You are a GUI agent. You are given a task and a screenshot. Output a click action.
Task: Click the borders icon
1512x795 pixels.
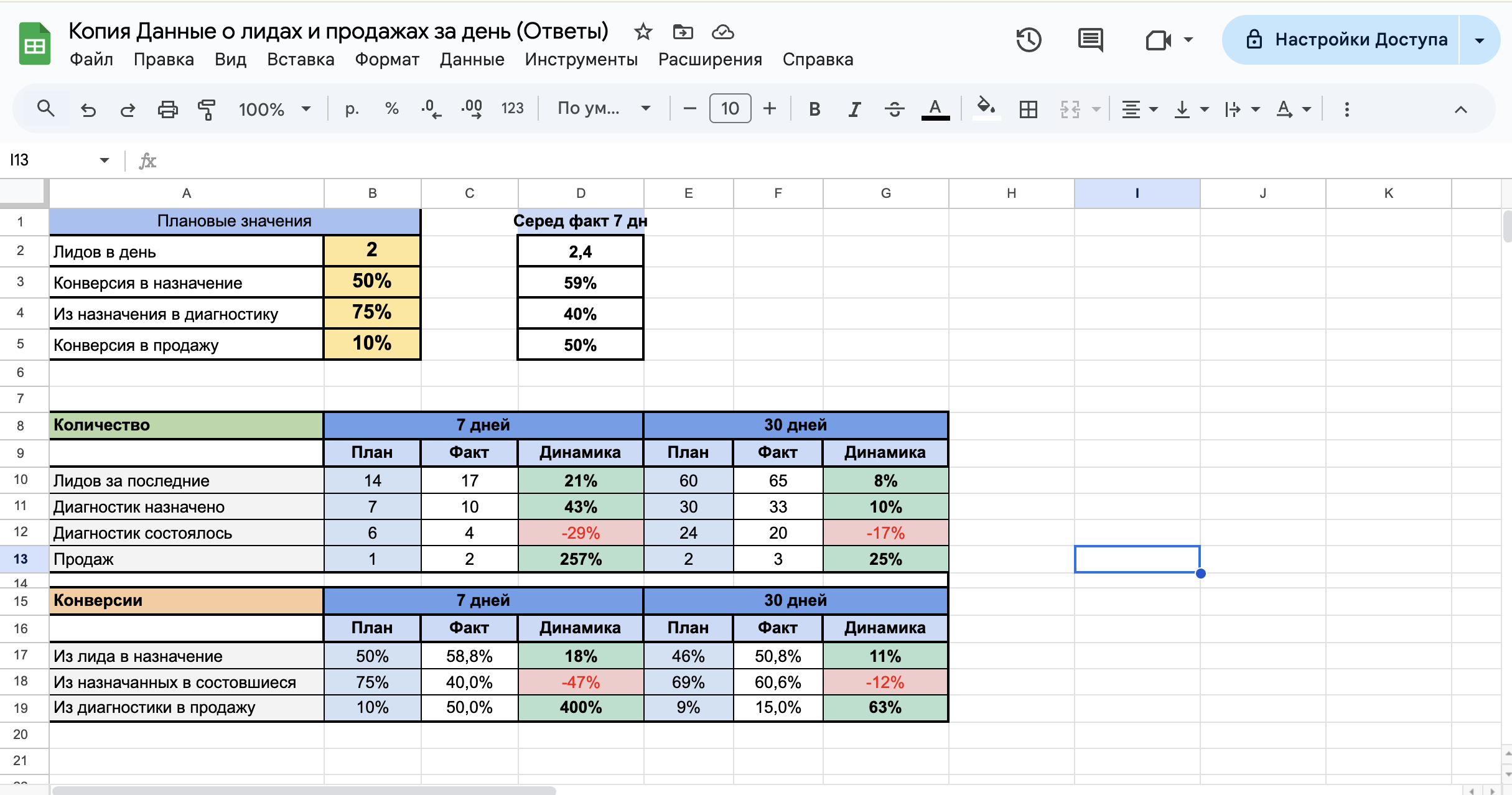click(1028, 109)
